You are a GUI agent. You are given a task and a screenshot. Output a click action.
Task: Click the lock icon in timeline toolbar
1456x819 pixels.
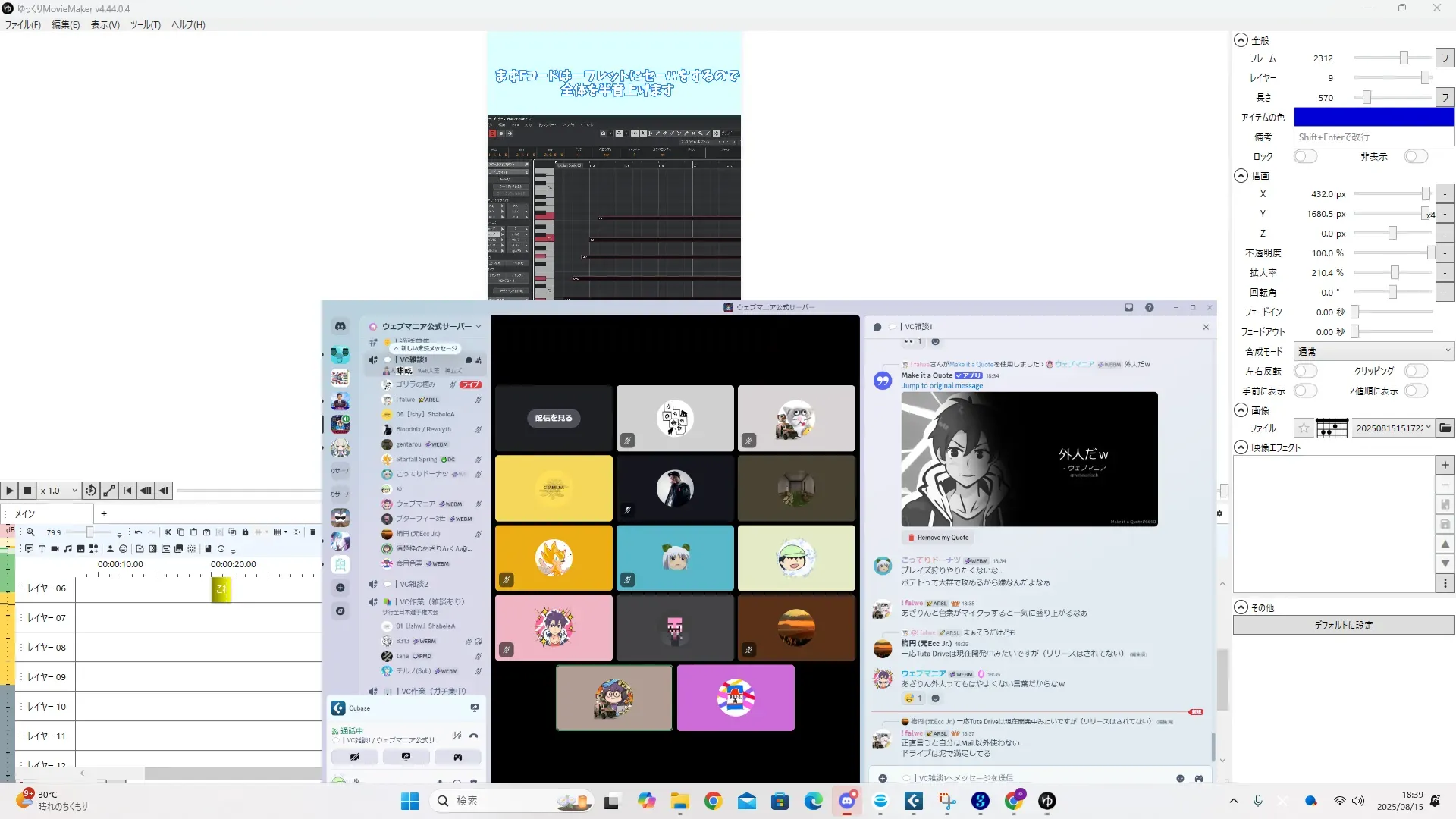point(245,532)
